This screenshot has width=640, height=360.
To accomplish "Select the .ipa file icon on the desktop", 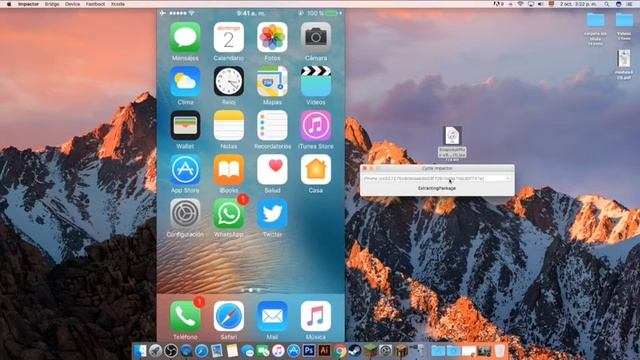I will 452,136.
